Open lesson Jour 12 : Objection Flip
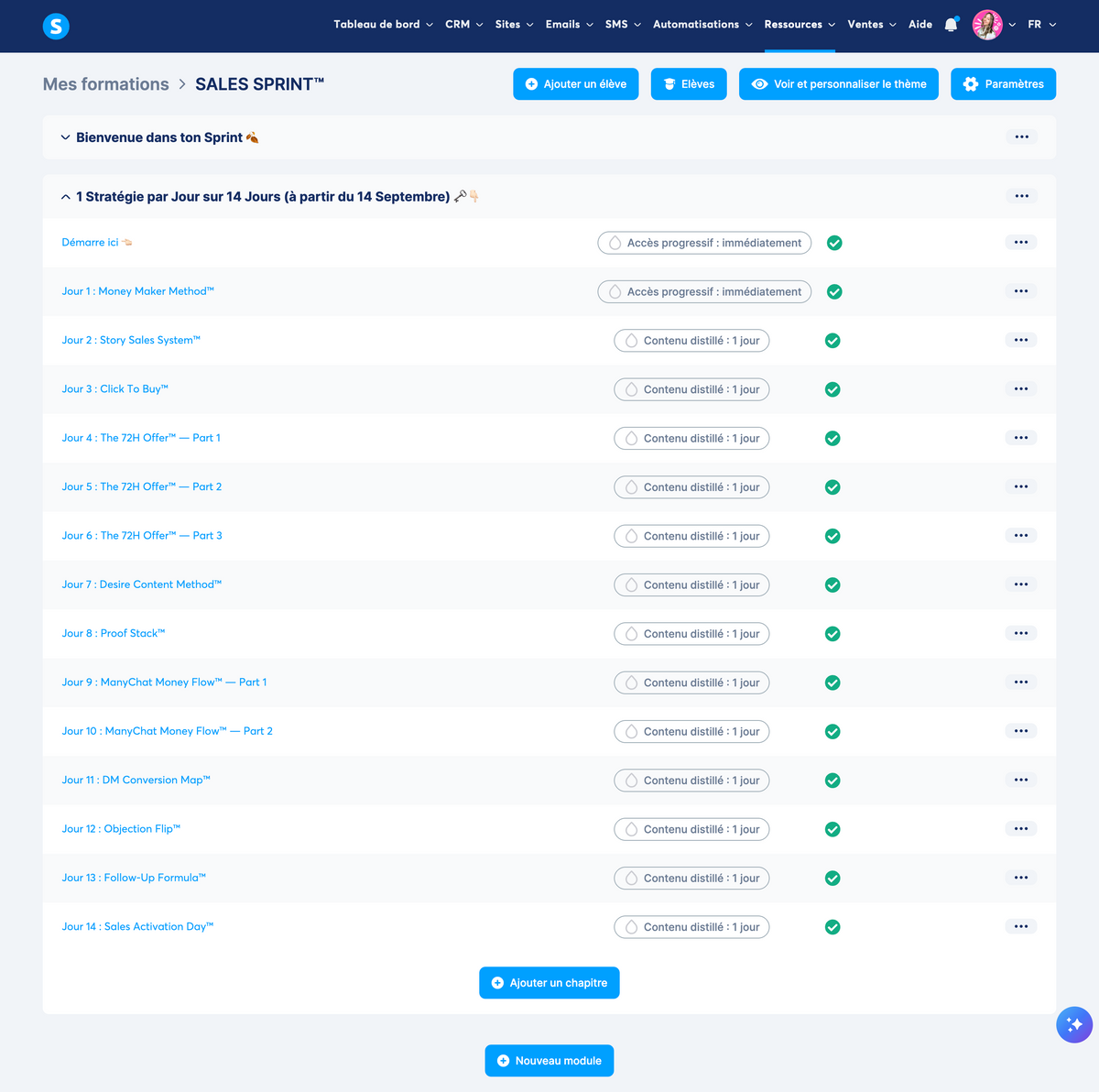 121,829
